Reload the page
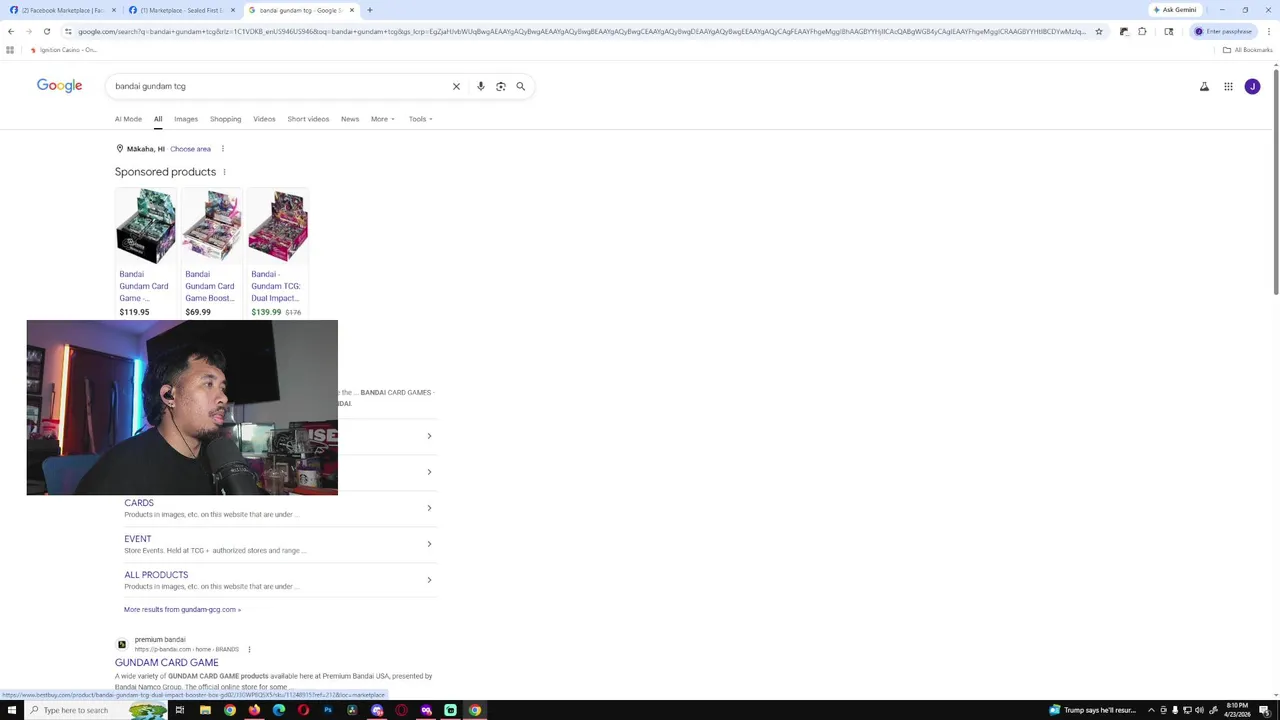Screen dimensions: 1280x720 [47, 31]
